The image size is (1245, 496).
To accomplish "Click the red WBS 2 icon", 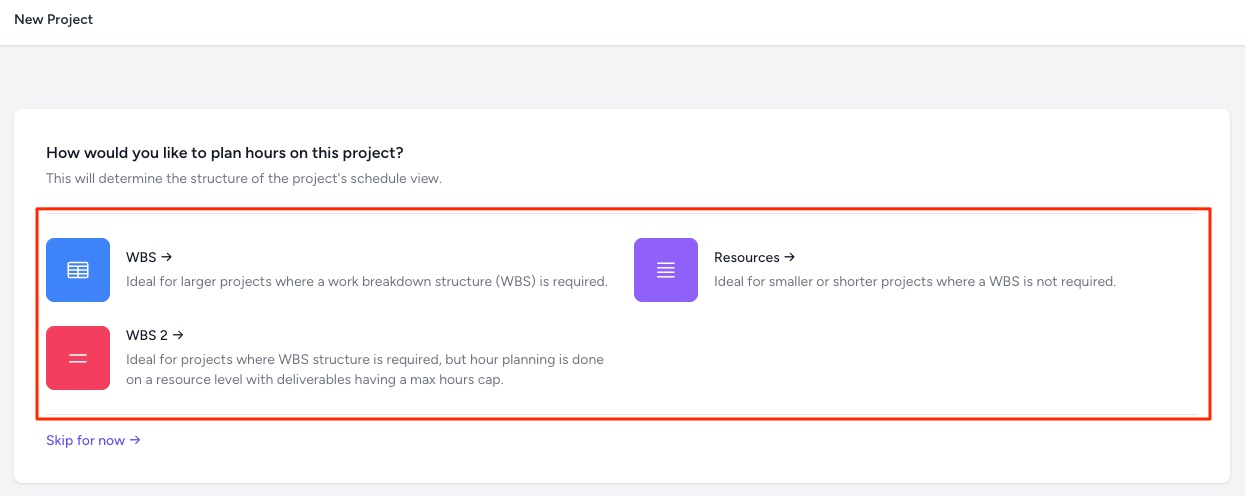I will pyautogui.click(x=78, y=358).
